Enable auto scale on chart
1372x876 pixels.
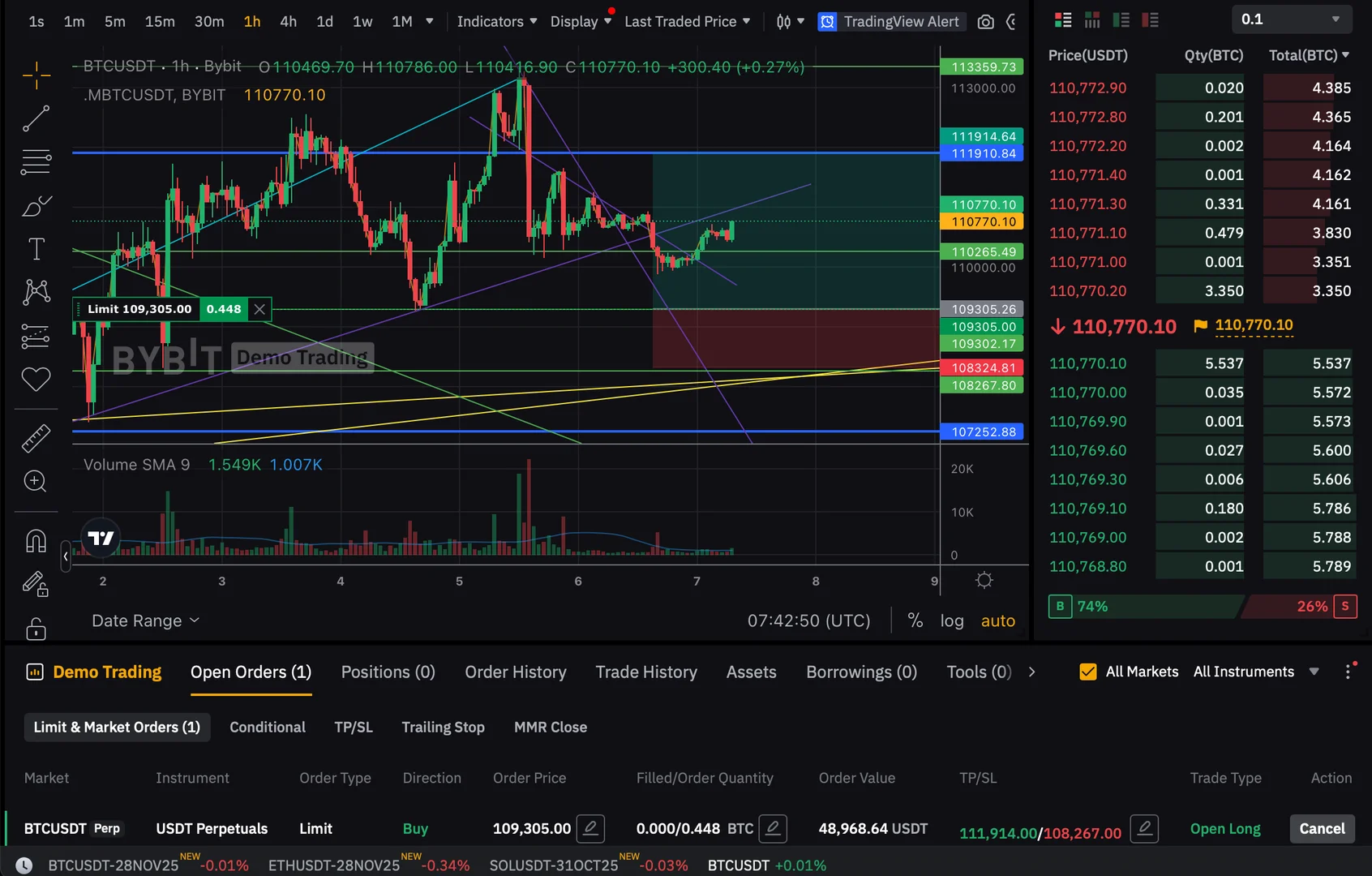click(998, 620)
